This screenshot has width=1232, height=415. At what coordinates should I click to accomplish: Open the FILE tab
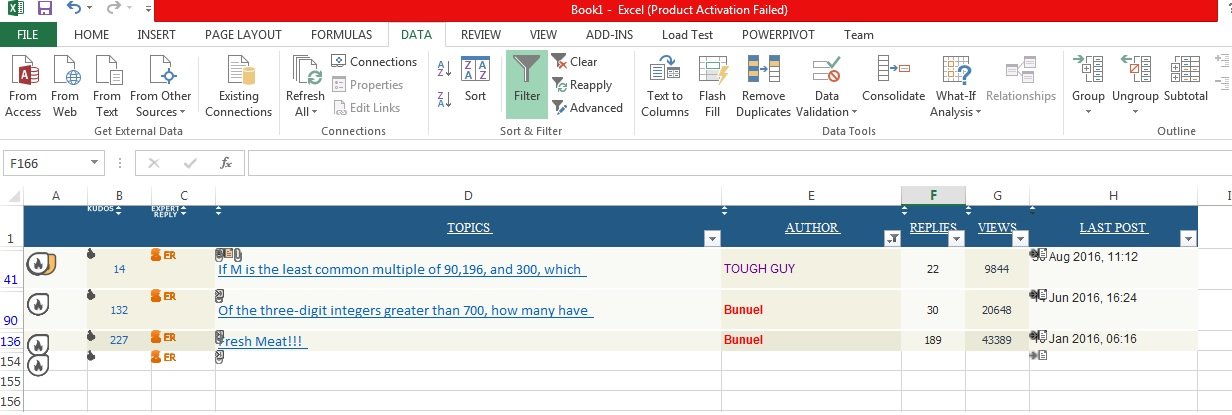click(x=28, y=34)
